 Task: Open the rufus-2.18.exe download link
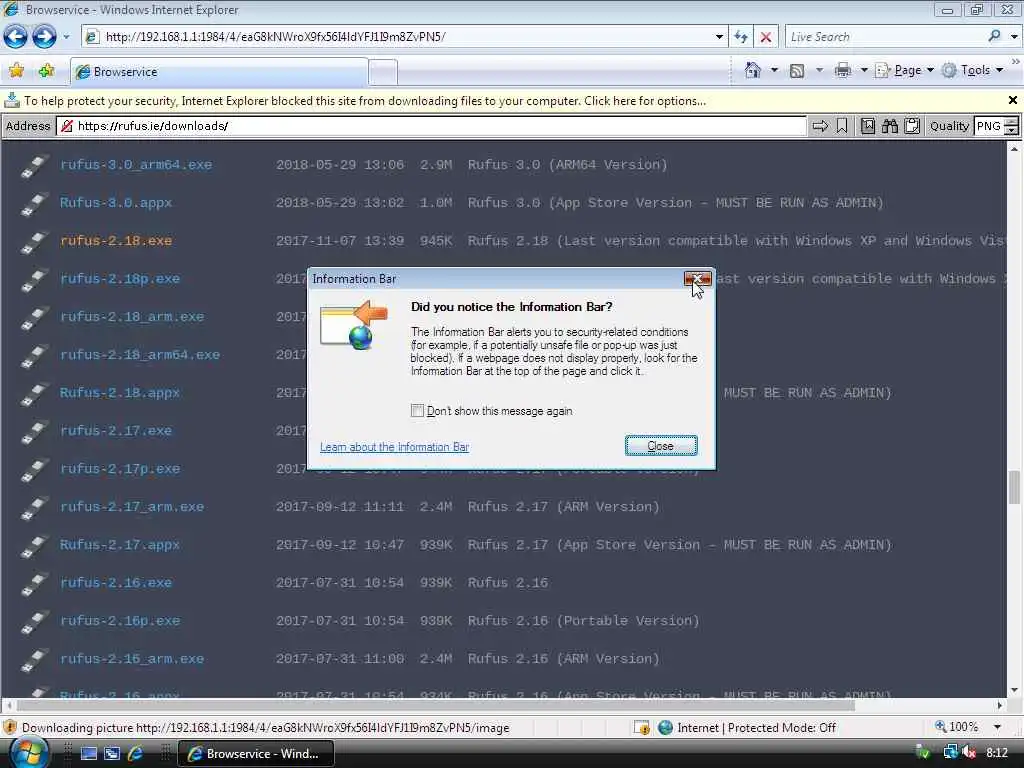pyautogui.click(x=116, y=240)
